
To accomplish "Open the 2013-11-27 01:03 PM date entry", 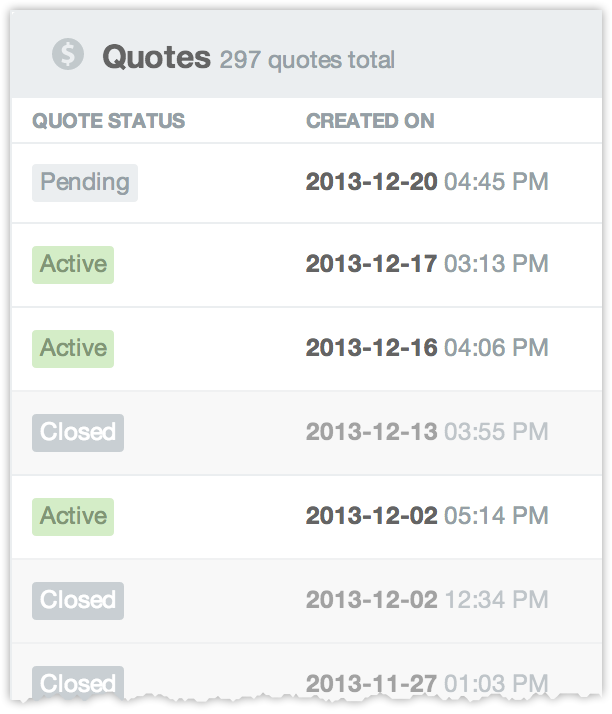I will 427,683.
